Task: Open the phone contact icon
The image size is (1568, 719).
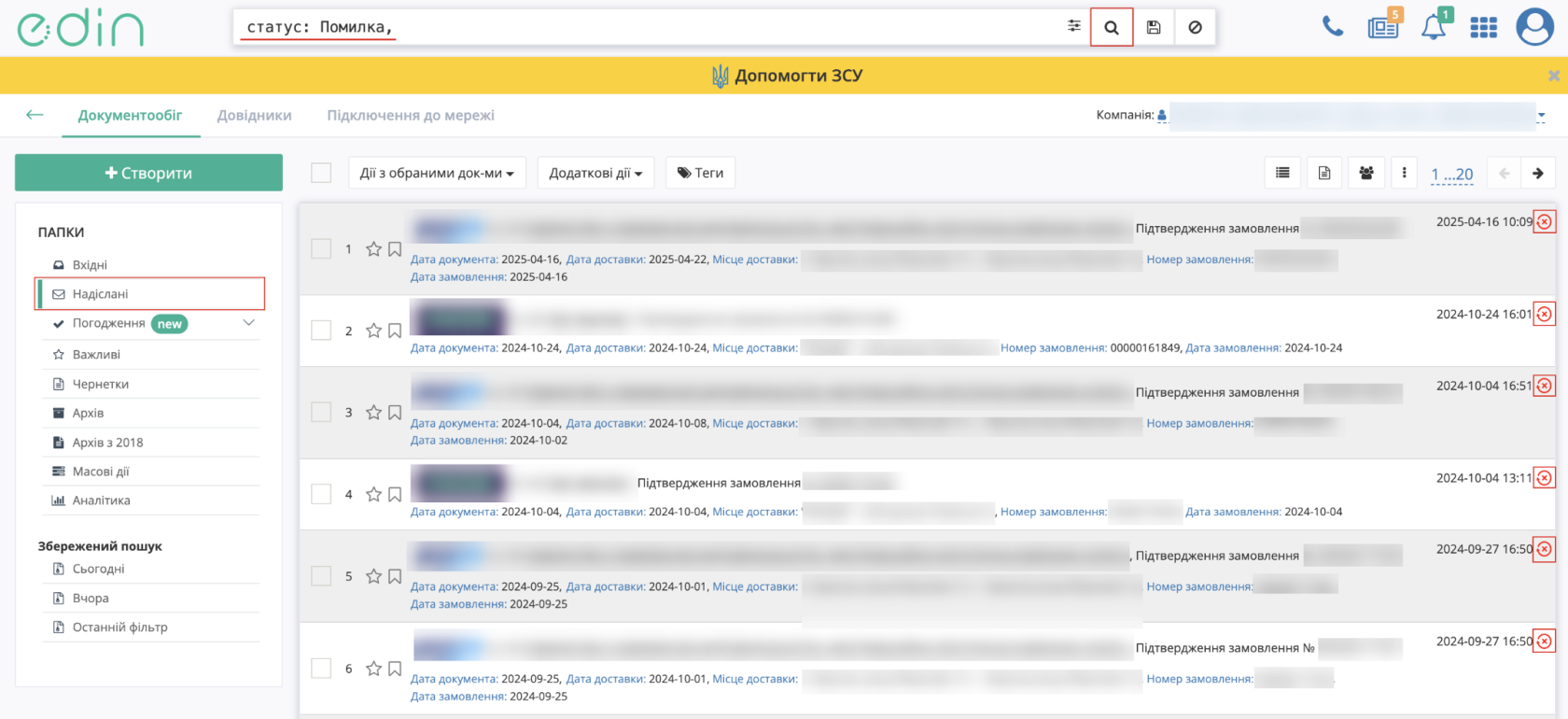Action: tap(1333, 27)
